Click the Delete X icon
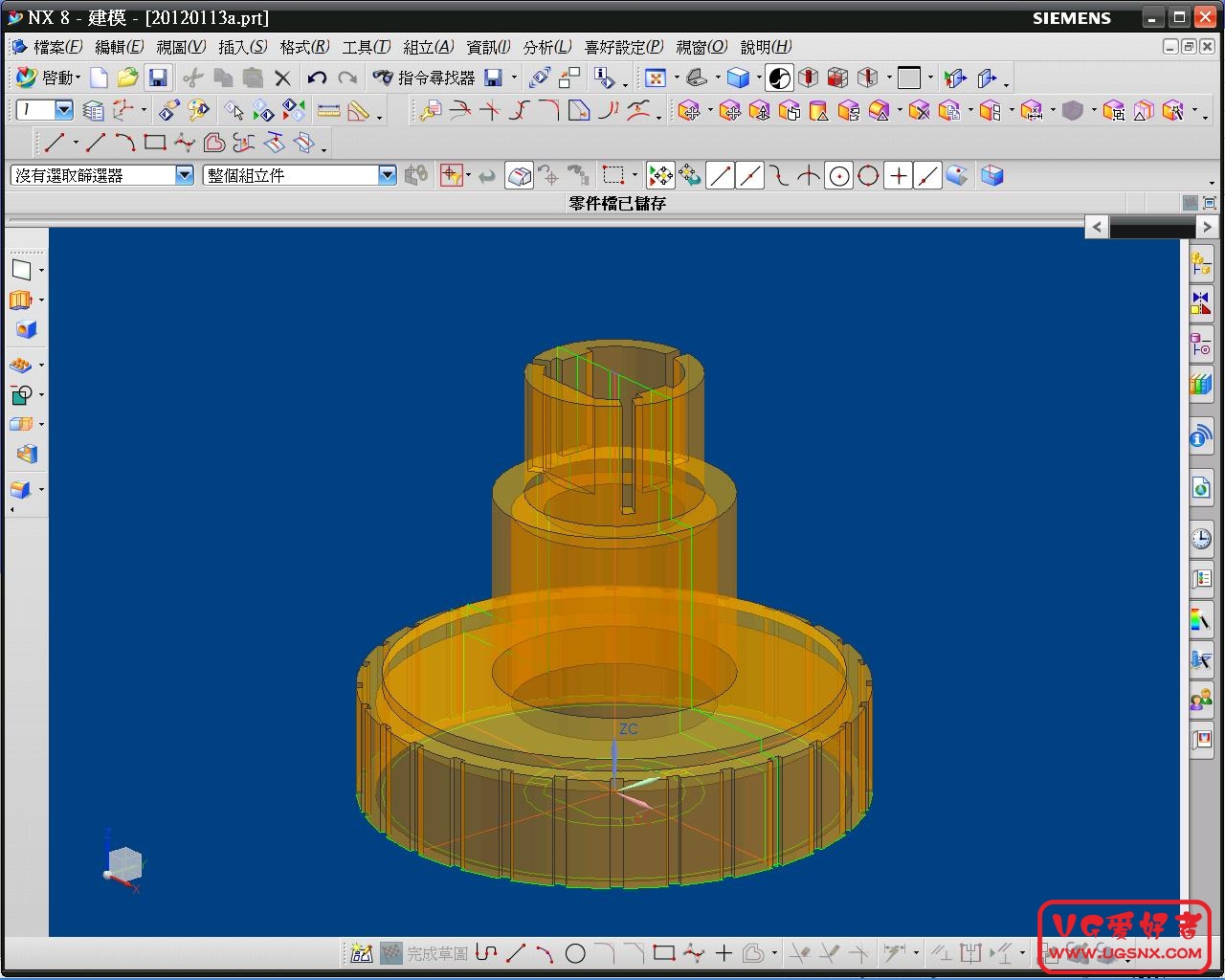Screen dimensions: 1225x980 point(282,78)
